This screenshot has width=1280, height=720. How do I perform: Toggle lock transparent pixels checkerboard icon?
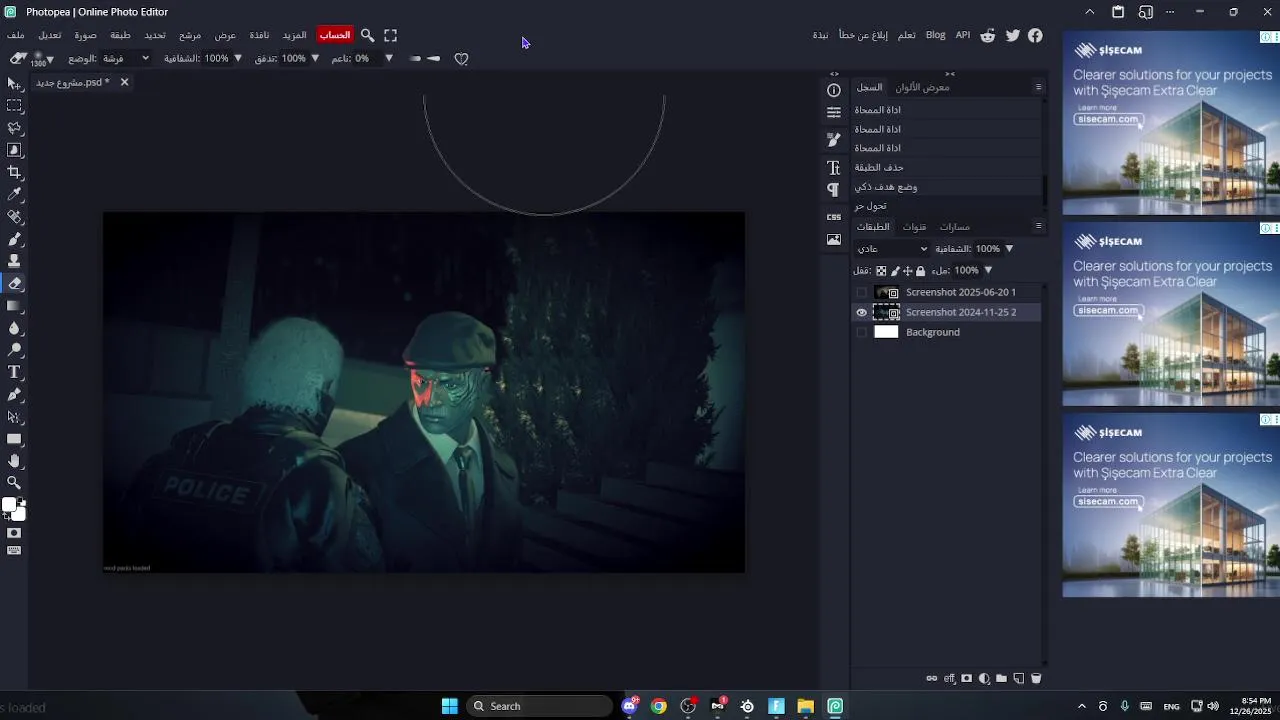pos(881,271)
